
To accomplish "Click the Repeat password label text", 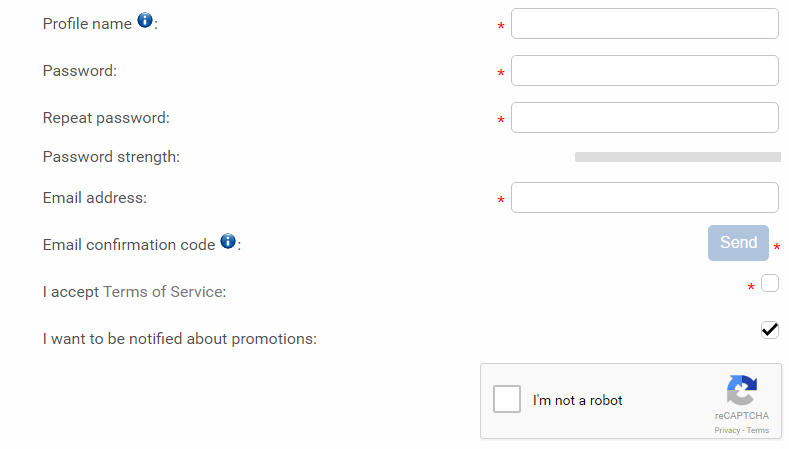I will [106, 118].
